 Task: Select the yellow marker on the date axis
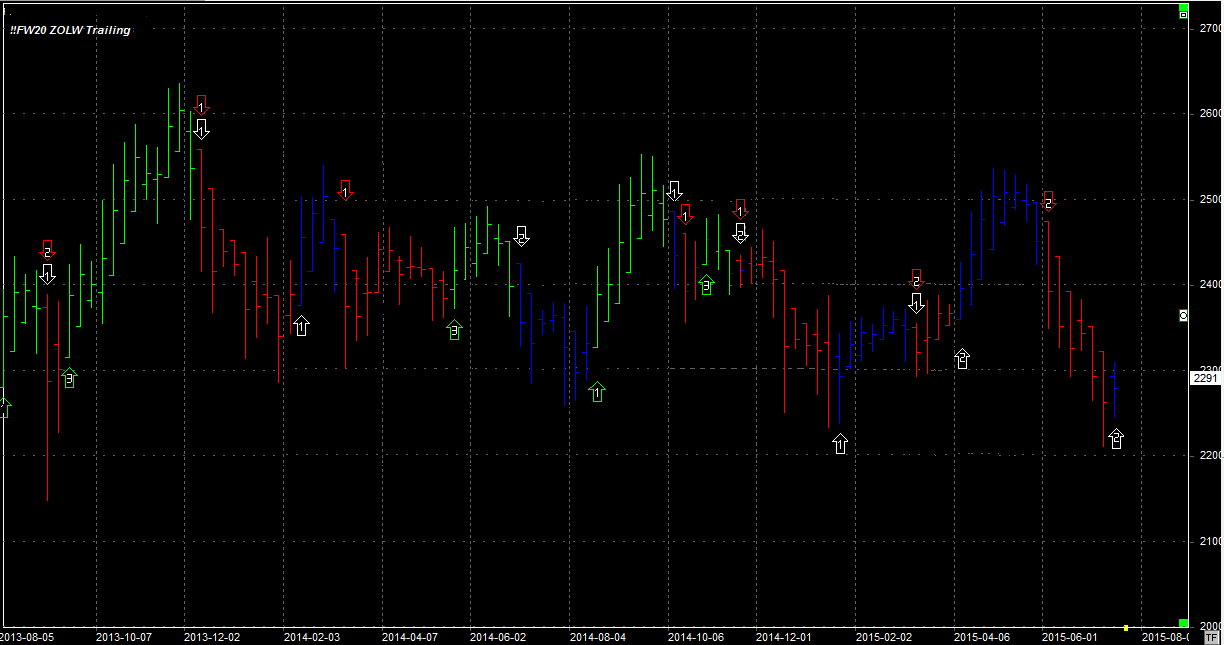point(1126,628)
